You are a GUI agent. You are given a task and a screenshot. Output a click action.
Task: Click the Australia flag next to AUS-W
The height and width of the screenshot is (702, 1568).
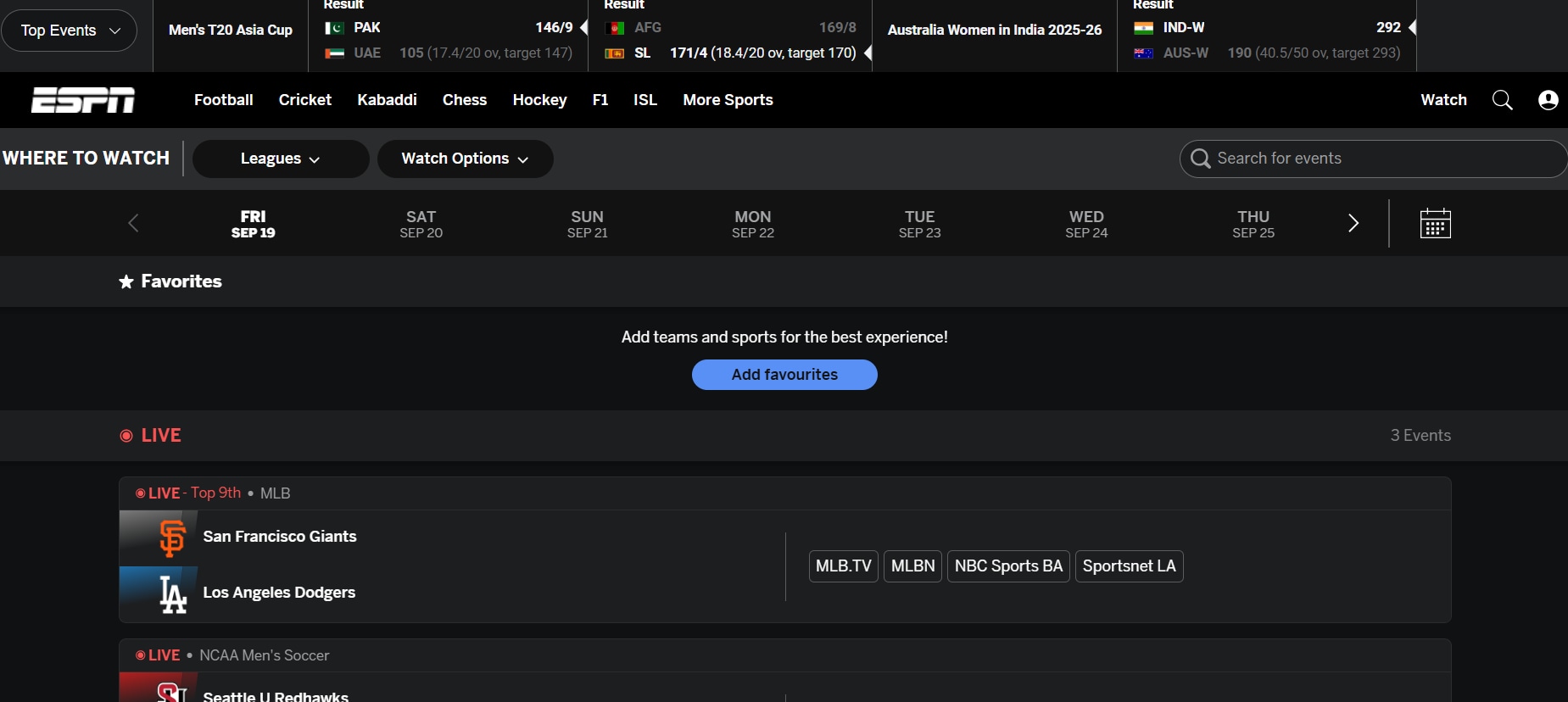point(1144,53)
